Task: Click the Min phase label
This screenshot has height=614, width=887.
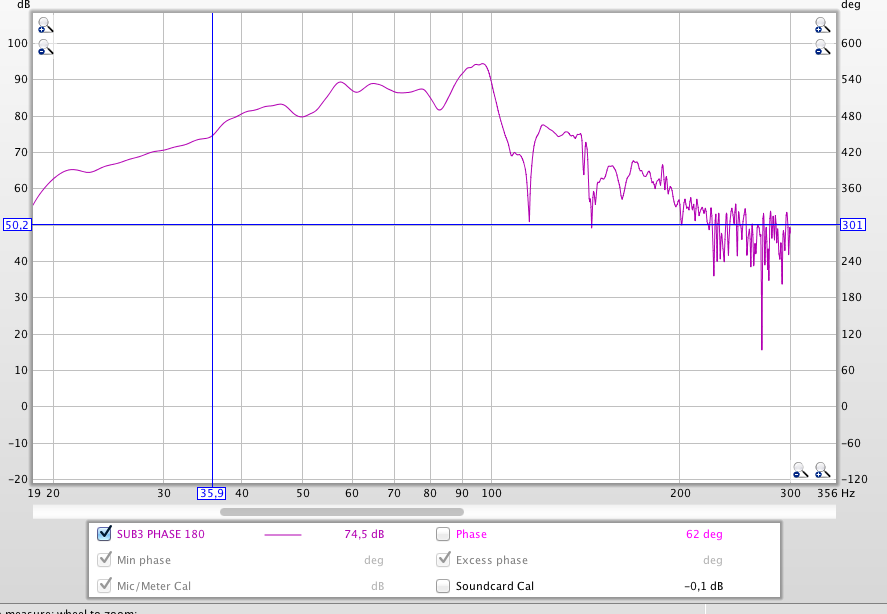Action: pyautogui.click(x=144, y=560)
